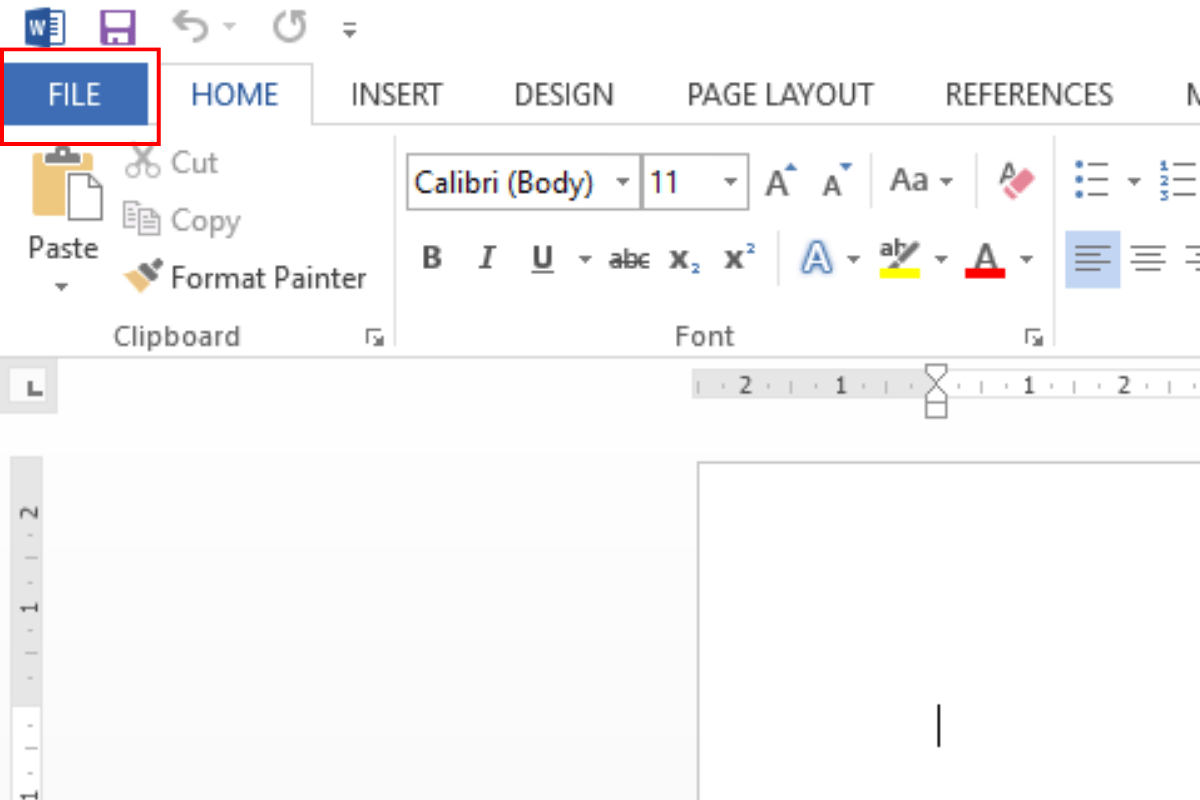Screen dimensions: 1200x800
Task: Open the font size dropdown
Action: (731, 181)
